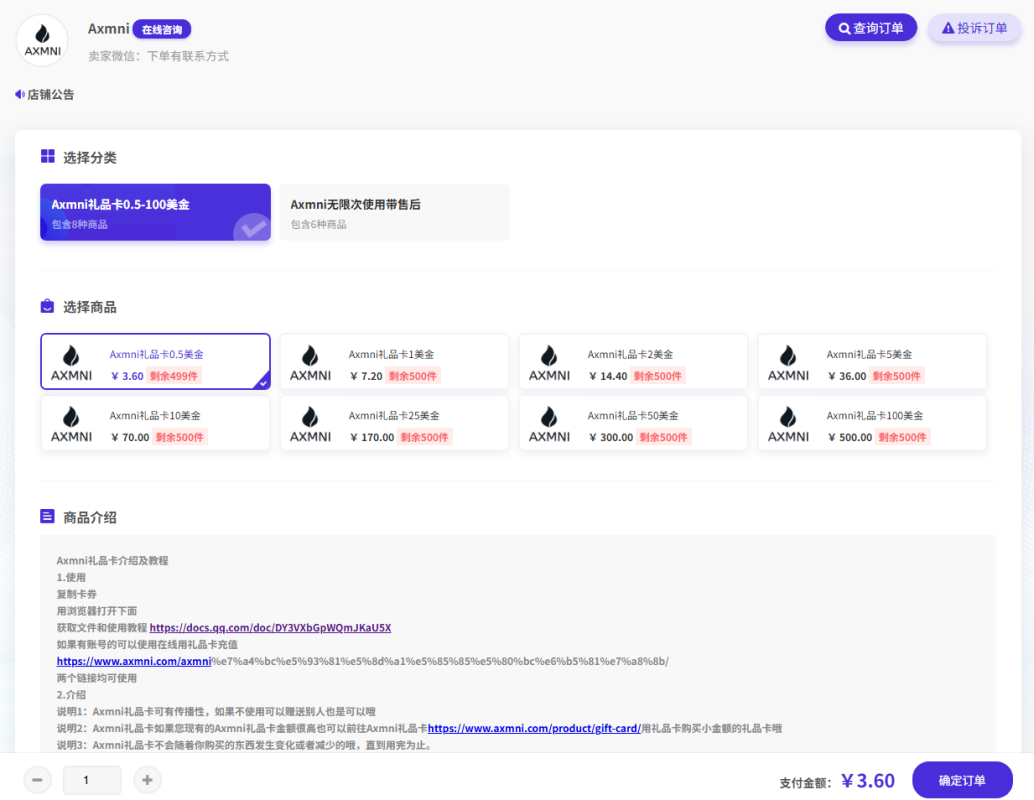This screenshot has height=800, width=1034.
Task: Select the Axmni礼品卡5美金 product
Action: coord(872,361)
